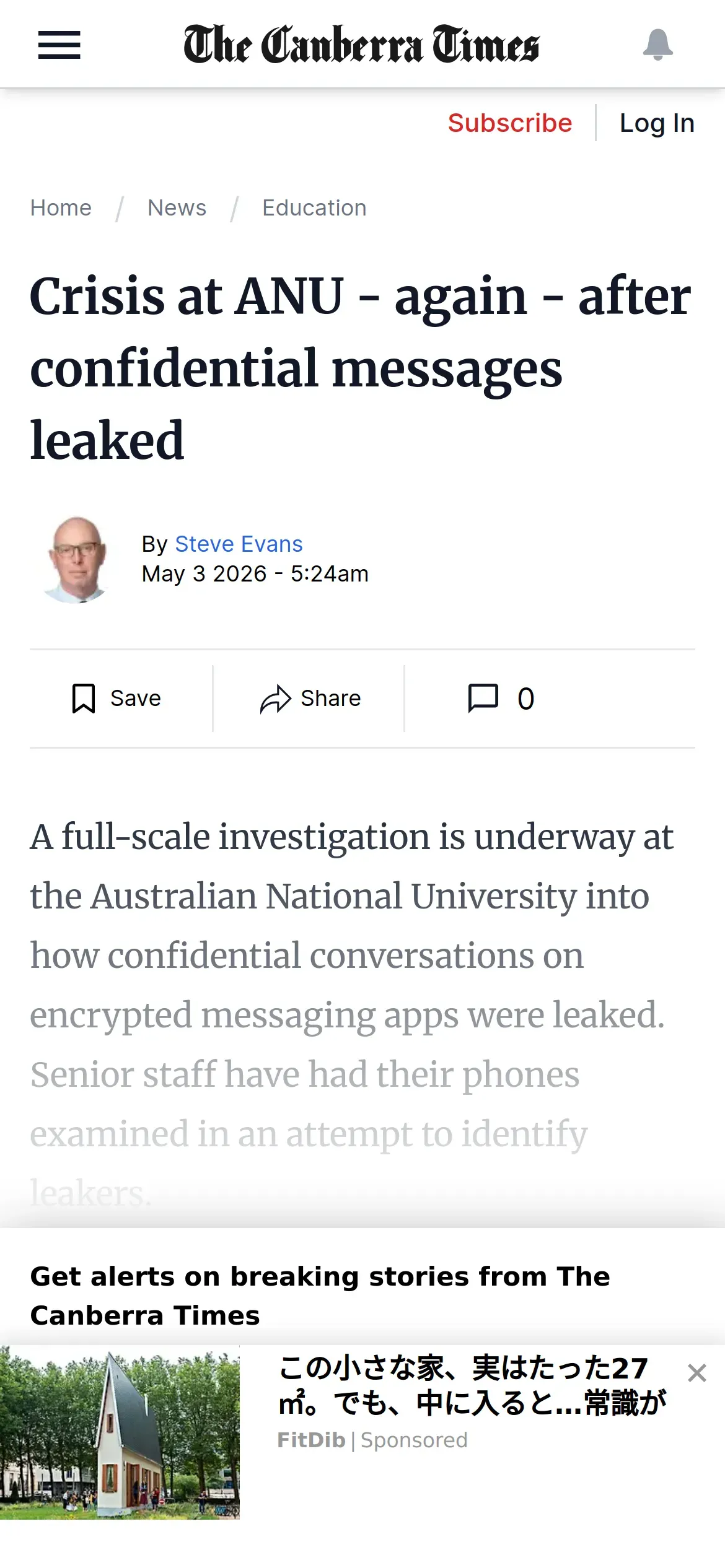Click the Share arrow icon

pyautogui.click(x=275, y=699)
